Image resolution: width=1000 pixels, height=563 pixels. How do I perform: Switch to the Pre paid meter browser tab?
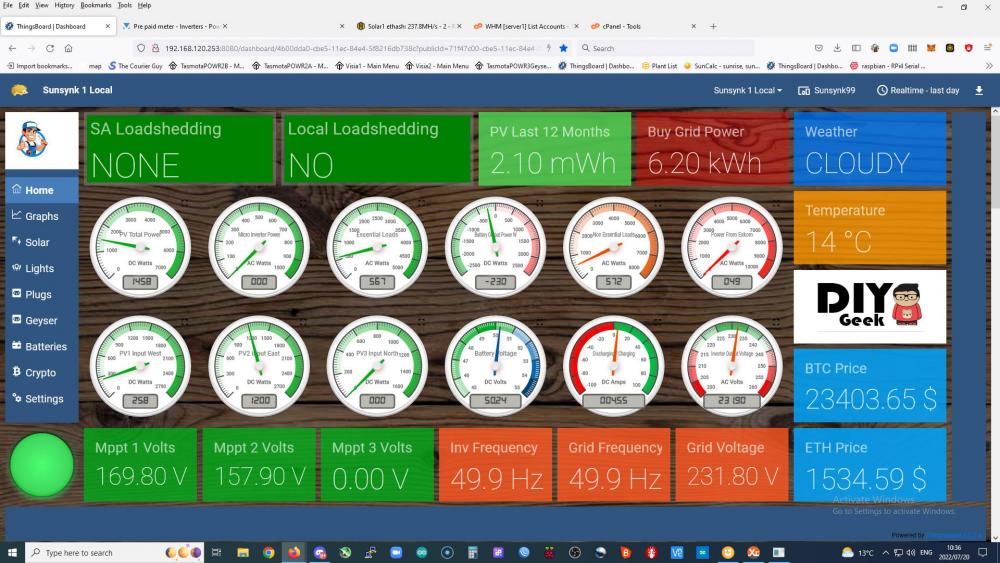click(175, 26)
